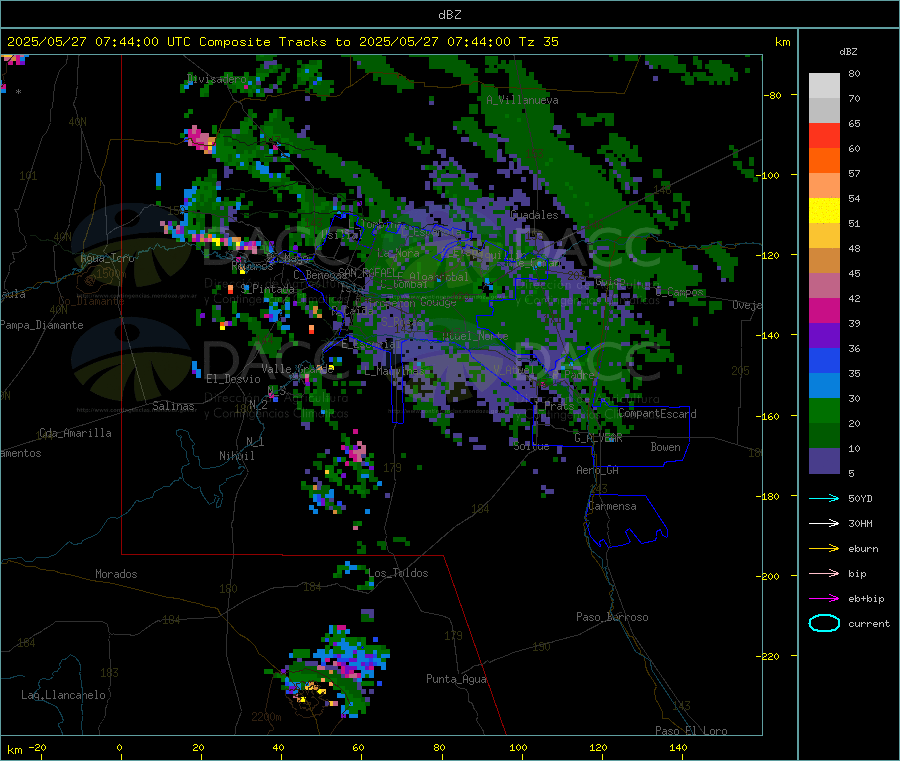Click the -20 km label on the bottom axis
Viewport: 900px width, 761px height.
point(37,748)
